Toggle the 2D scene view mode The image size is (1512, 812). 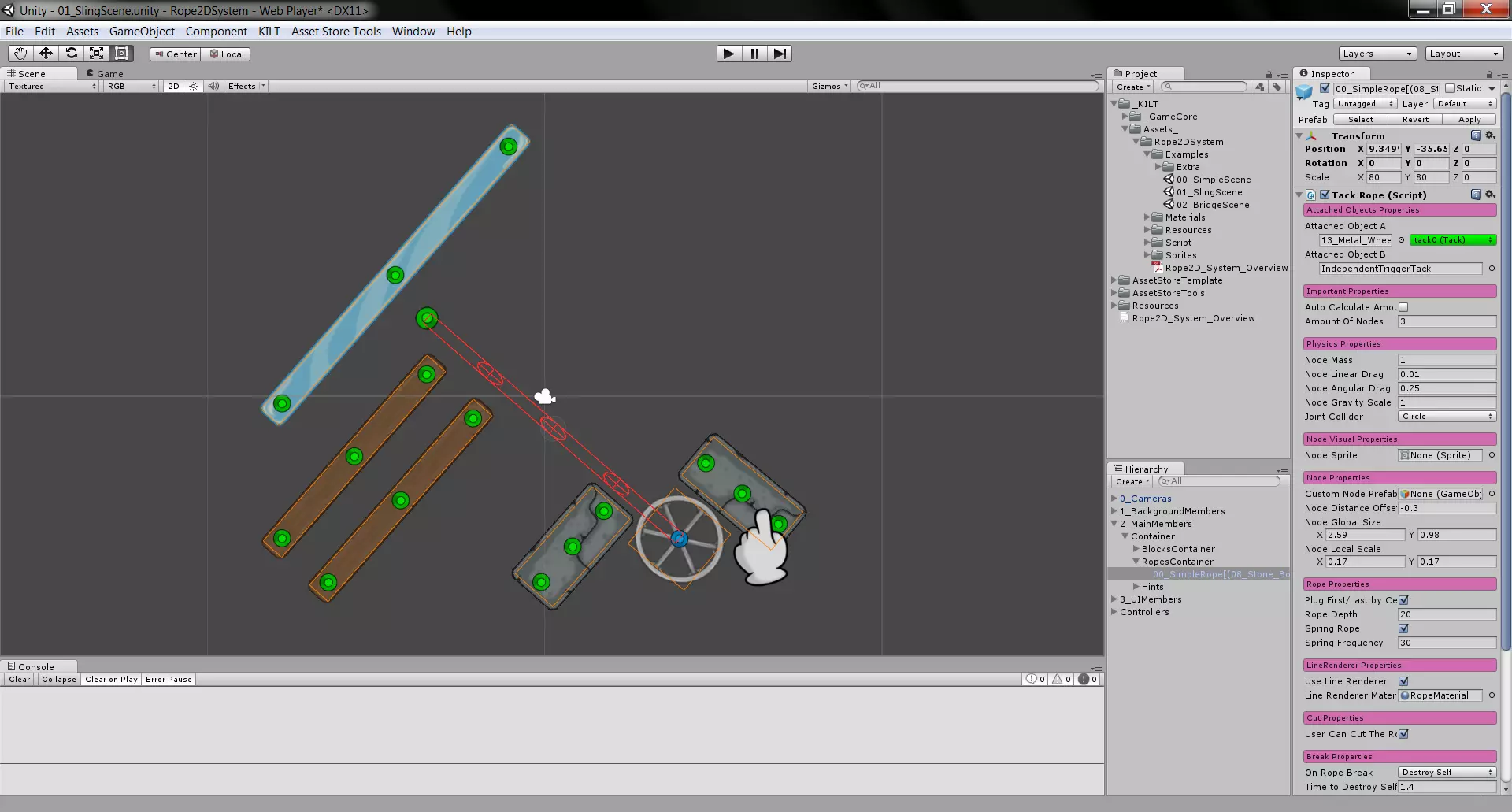coord(173,87)
